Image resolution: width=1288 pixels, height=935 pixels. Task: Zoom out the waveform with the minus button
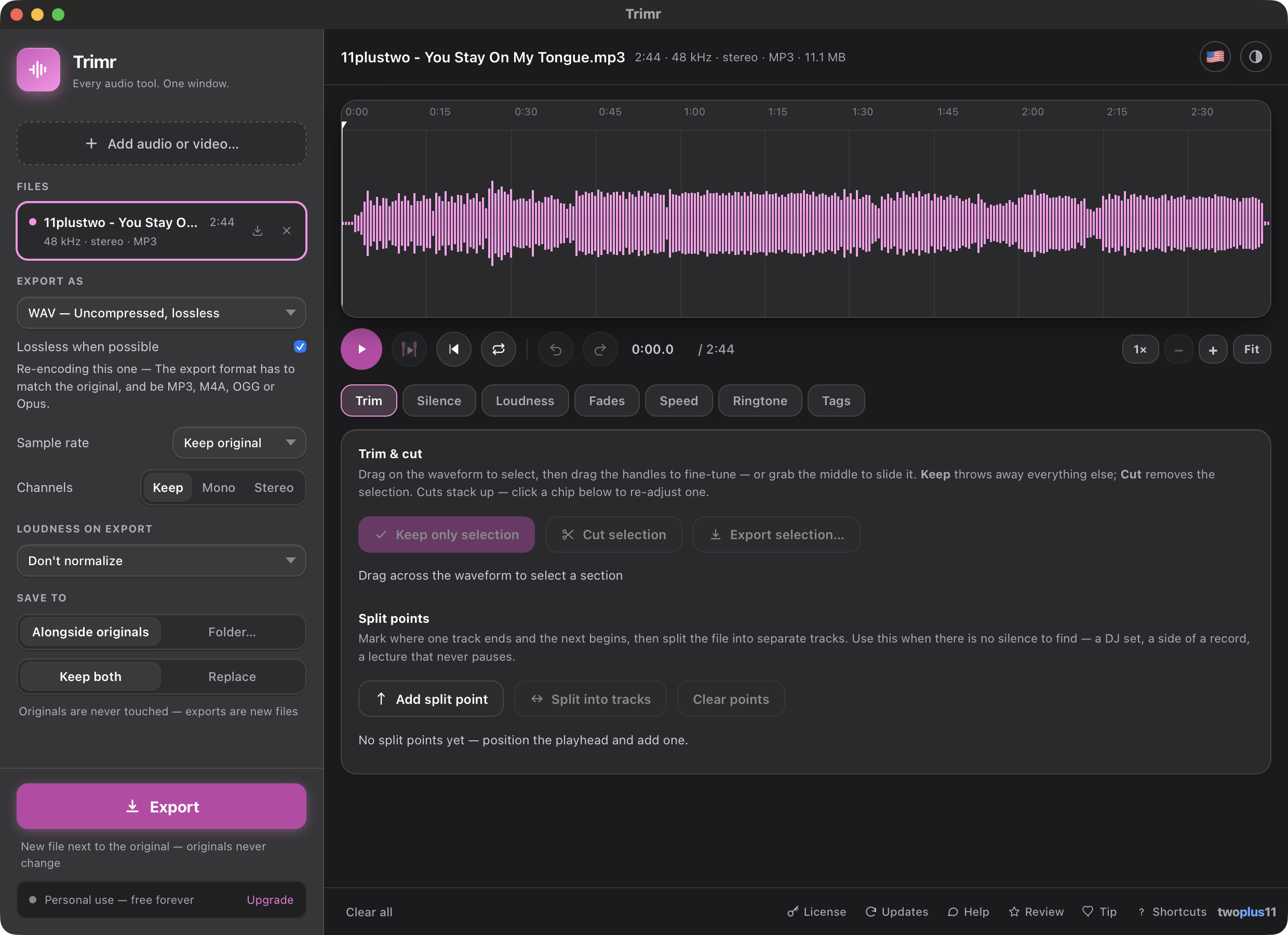(1179, 350)
